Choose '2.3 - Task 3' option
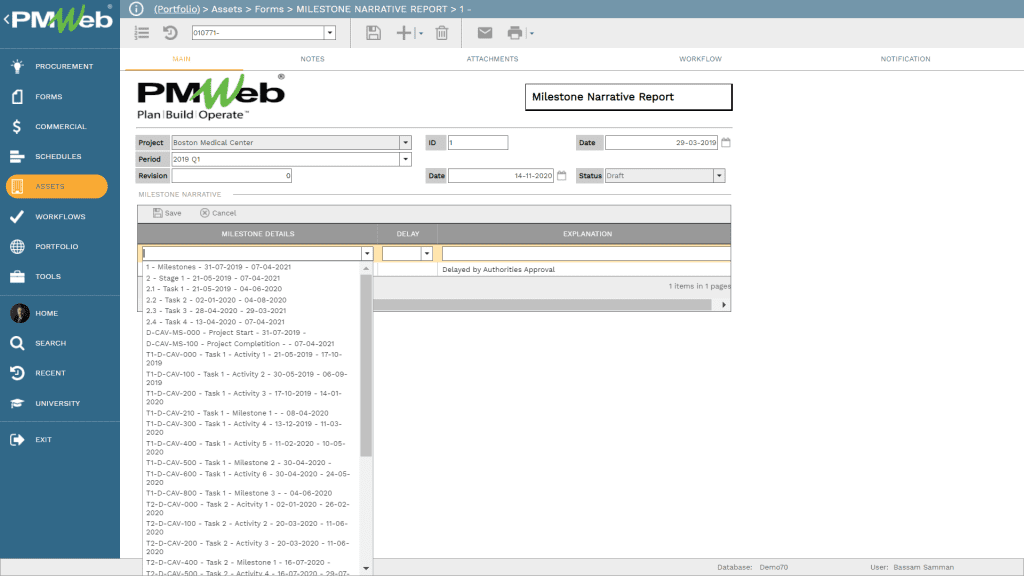The image size is (1024, 576). point(216,311)
